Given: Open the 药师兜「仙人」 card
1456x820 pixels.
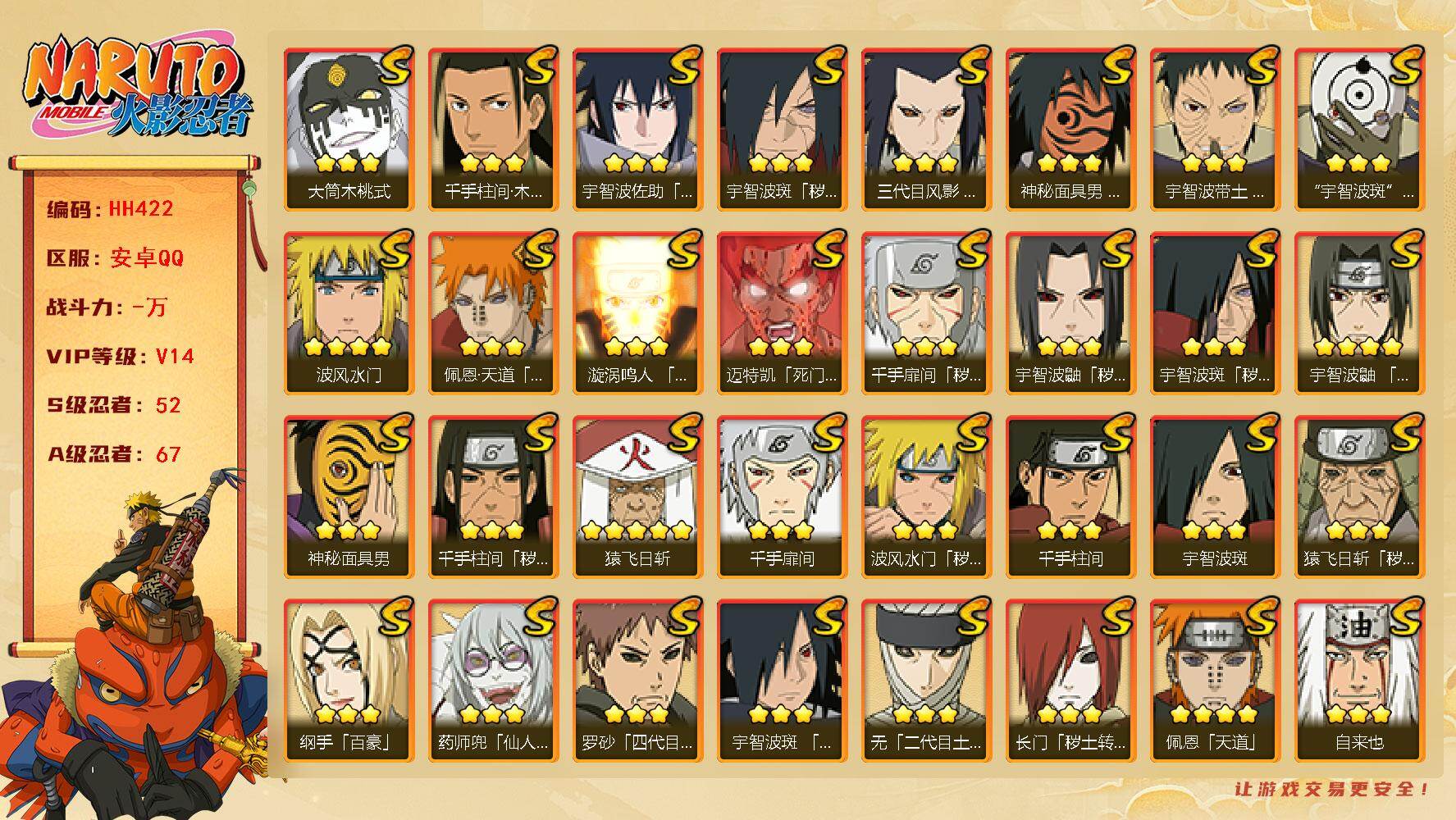Looking at the screenshot, I should (493, 681).
